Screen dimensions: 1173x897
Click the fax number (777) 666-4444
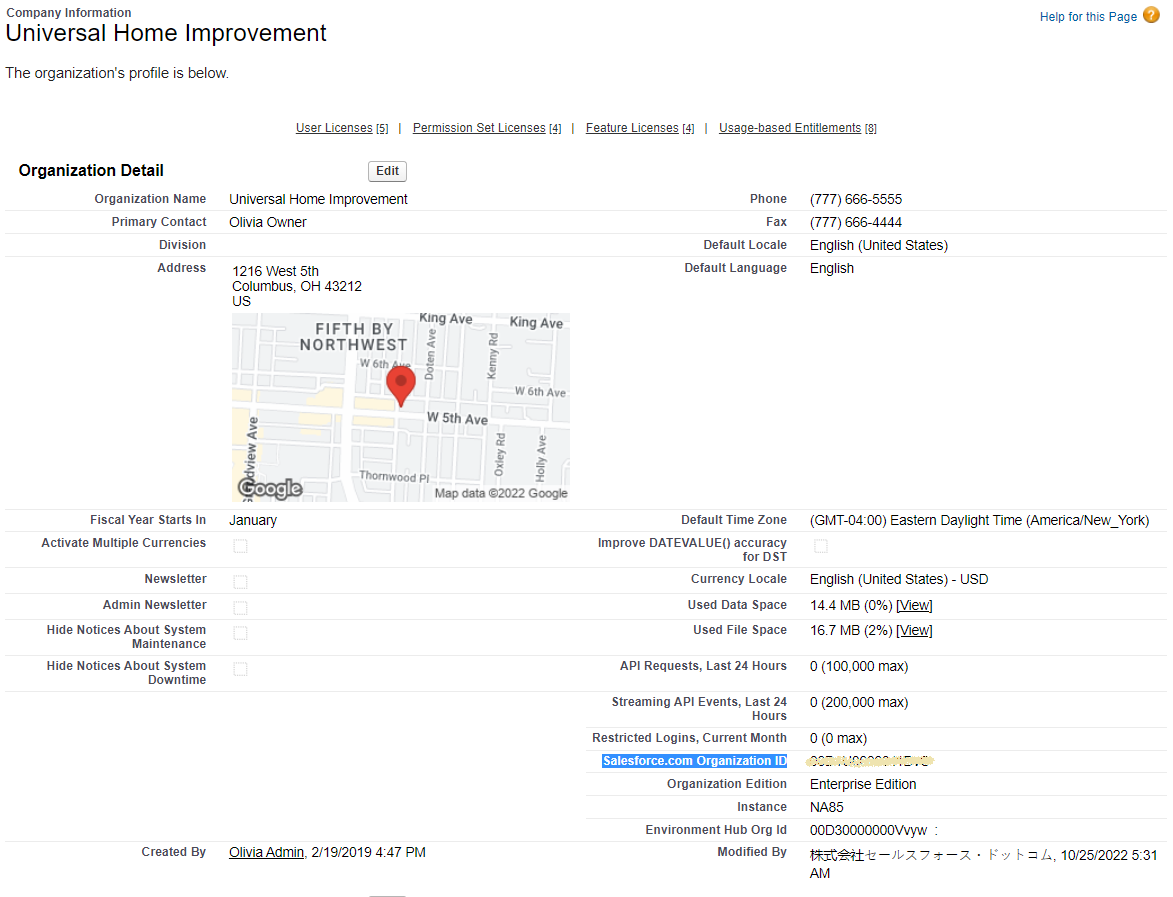pyautogui.click(x=856, y=222)
